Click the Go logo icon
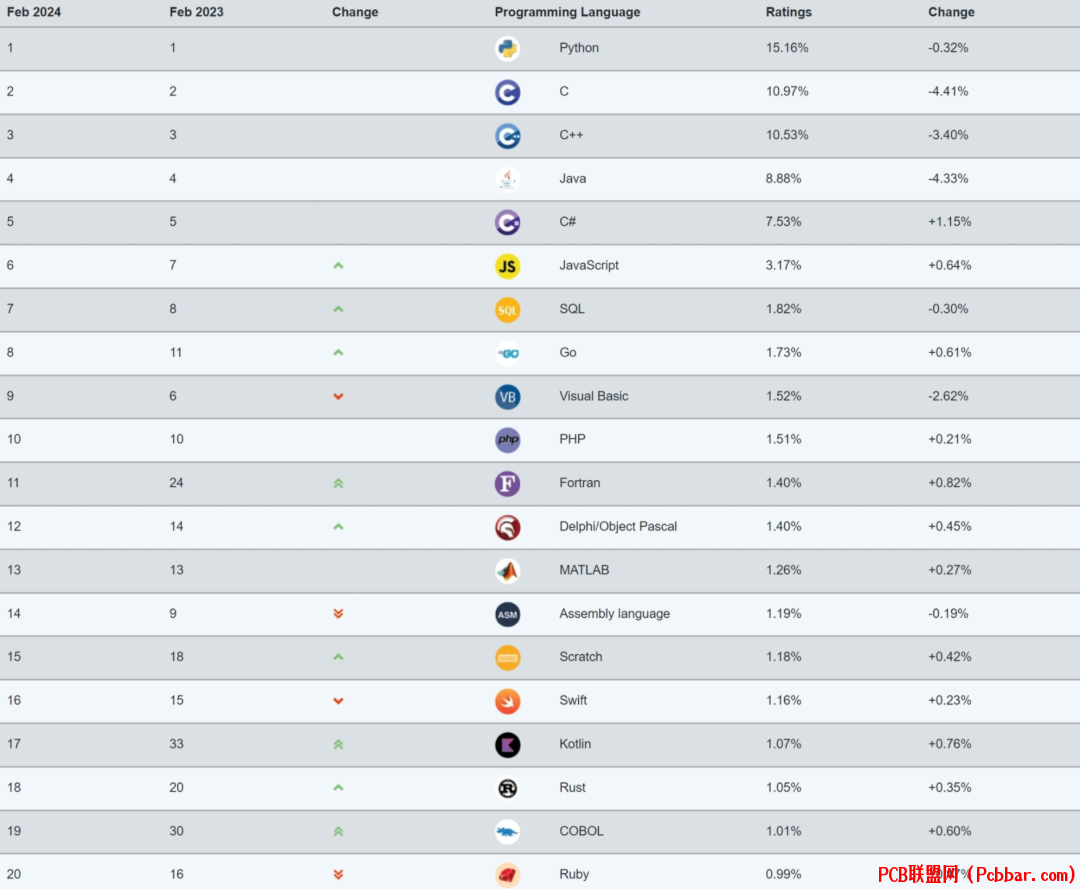 click(508, 353)
